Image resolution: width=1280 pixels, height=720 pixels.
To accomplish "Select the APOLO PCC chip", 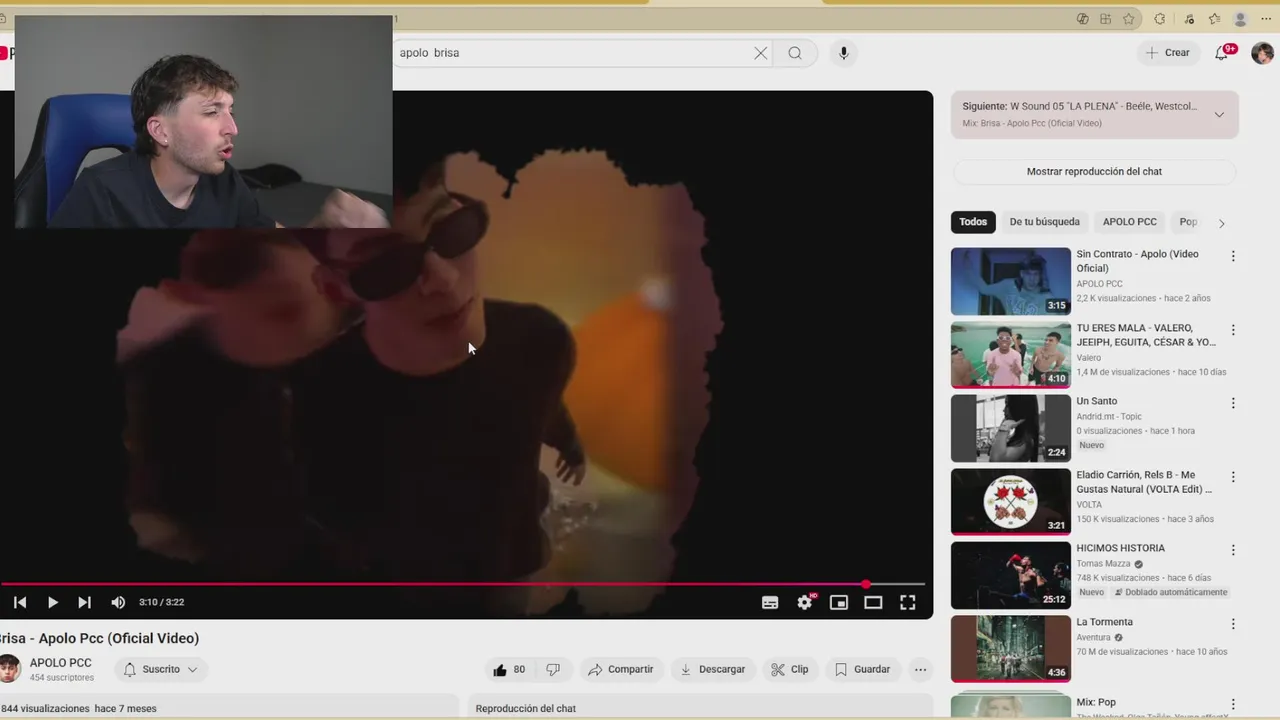I will [1129, 222].
